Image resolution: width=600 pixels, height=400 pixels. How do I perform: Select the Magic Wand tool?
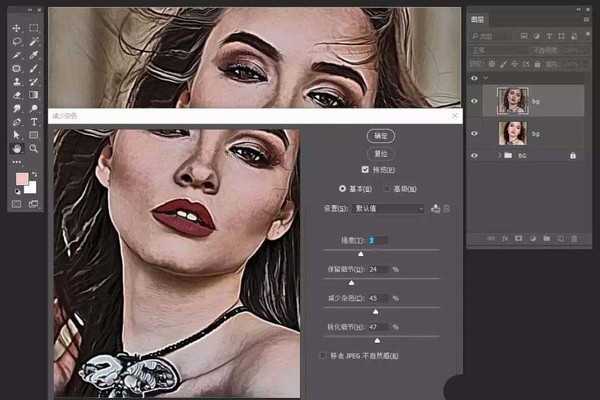(34, 41)
